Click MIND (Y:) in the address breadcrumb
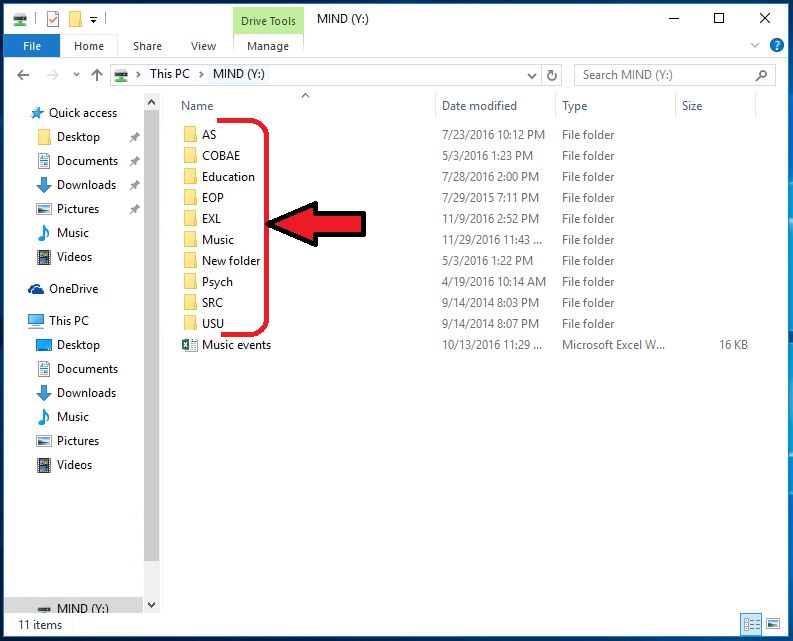Screen dimensions: 793x641 point(239,74)
